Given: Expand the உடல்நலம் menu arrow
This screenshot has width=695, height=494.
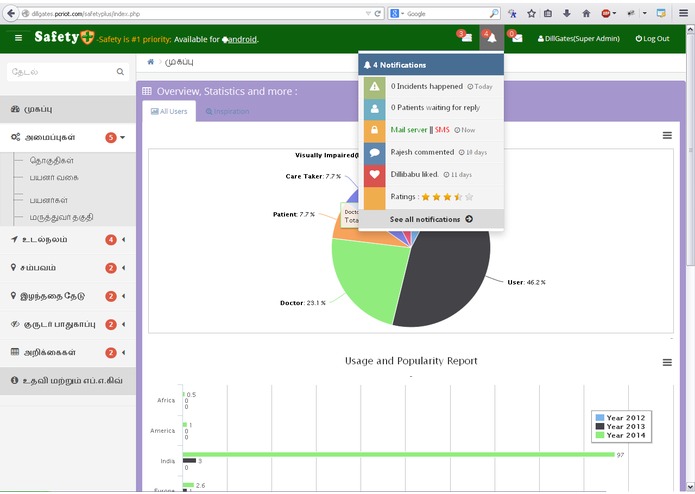Looking at the screenshot, I should (x=123, y=240).
